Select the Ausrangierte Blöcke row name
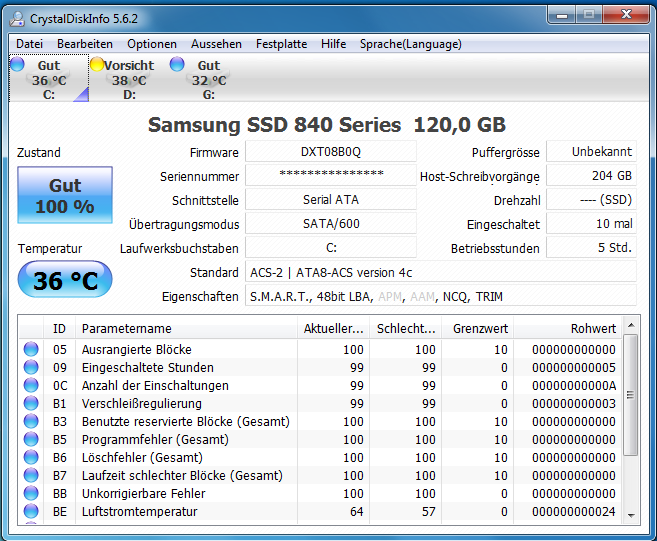This screenshot has height=541, width=657. (137, 349)
